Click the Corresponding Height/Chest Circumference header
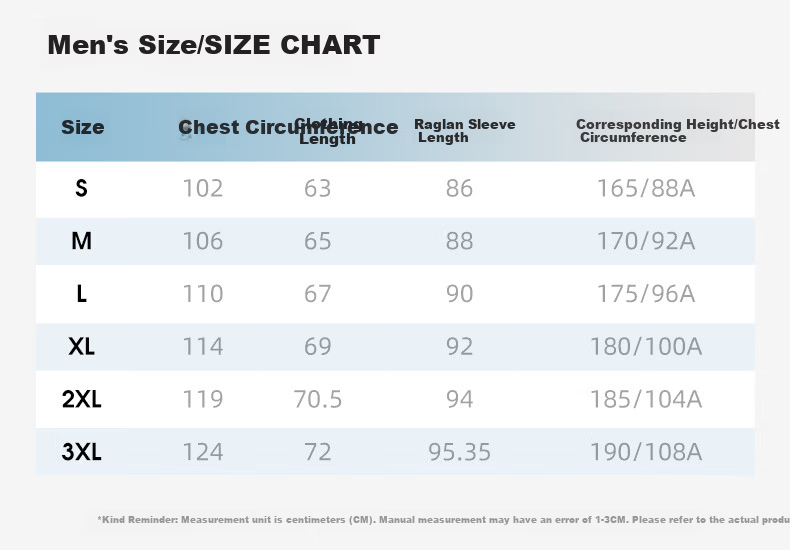 pyautogui.click(x=678, y=131)
